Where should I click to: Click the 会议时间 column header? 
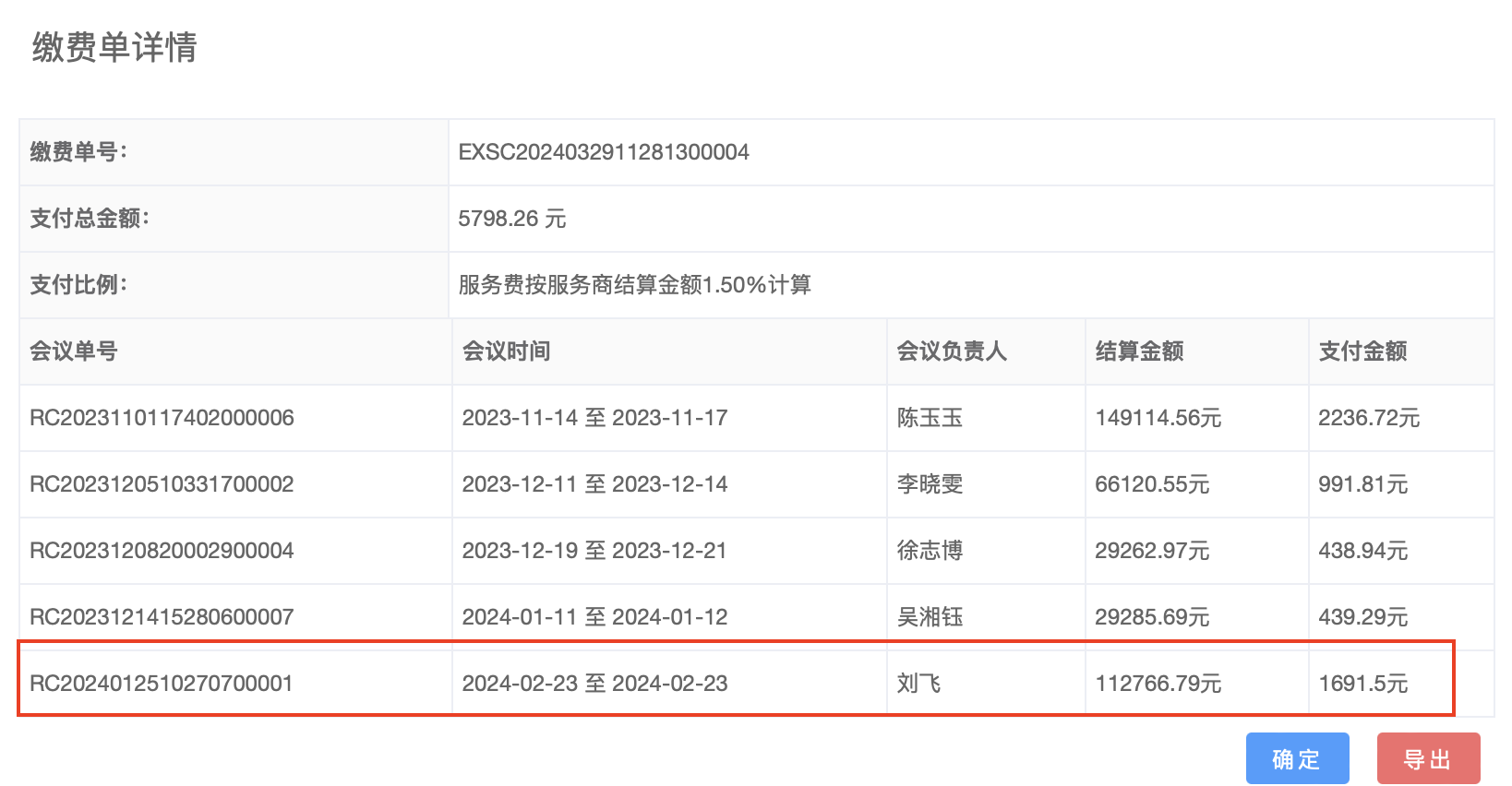point(506,351)
